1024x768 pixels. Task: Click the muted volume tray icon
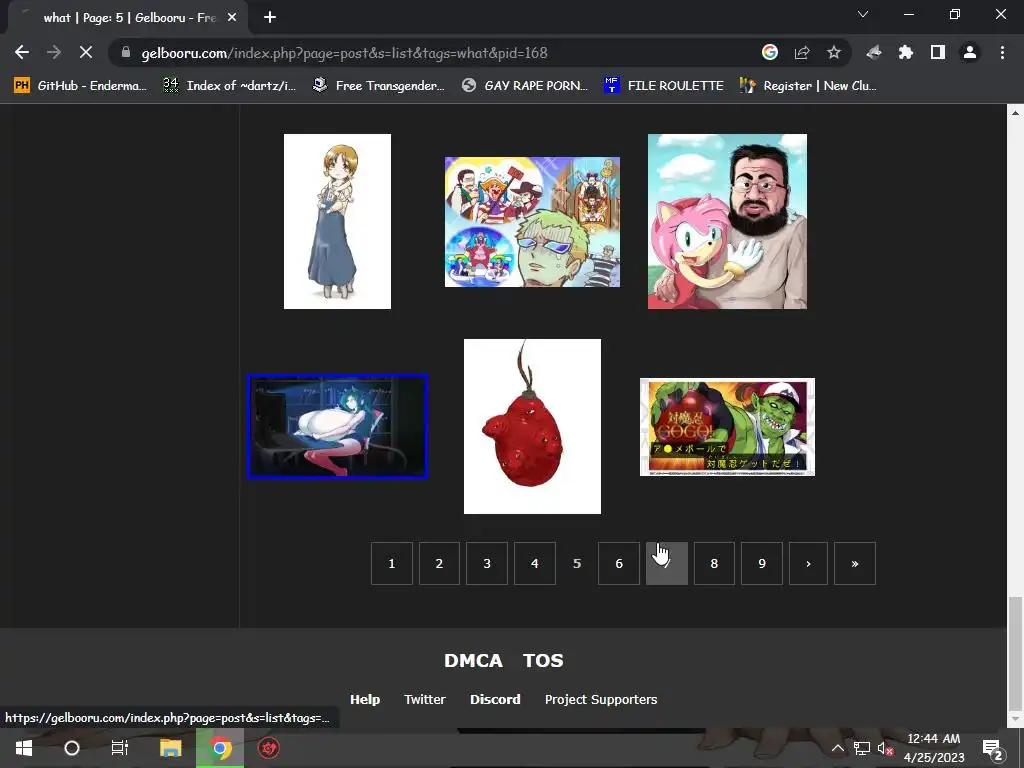(x=886, y=748)
